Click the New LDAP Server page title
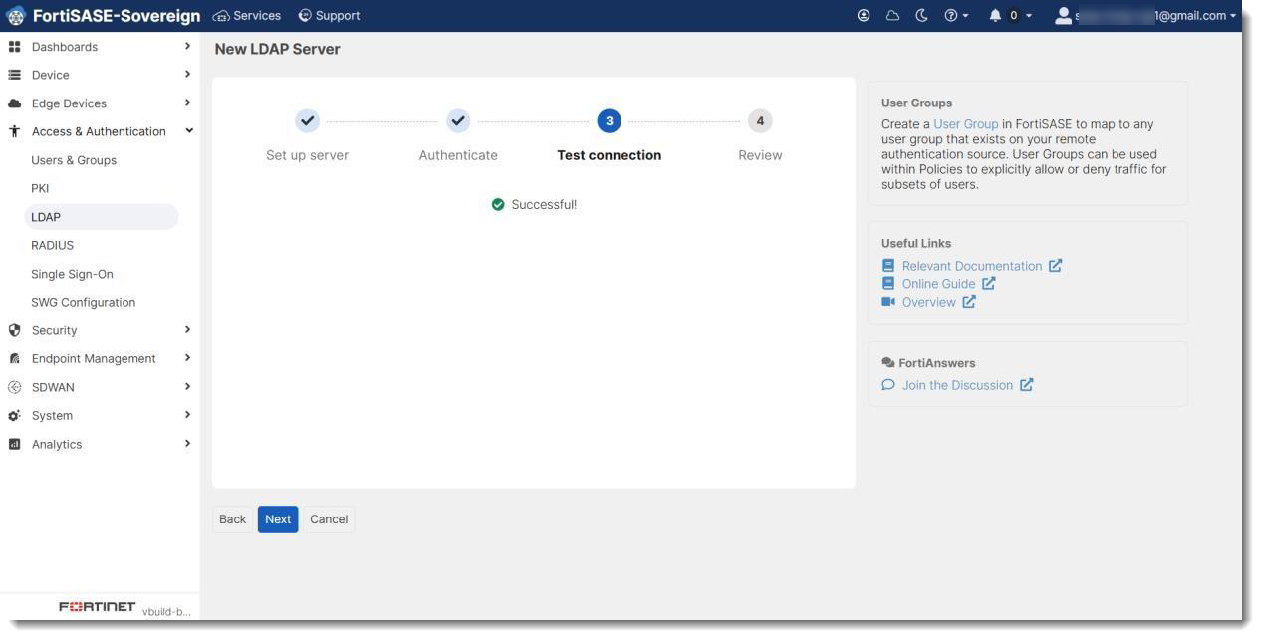Image resolution: width=1261 pixels, height=639 pixels. pos(277,49)
